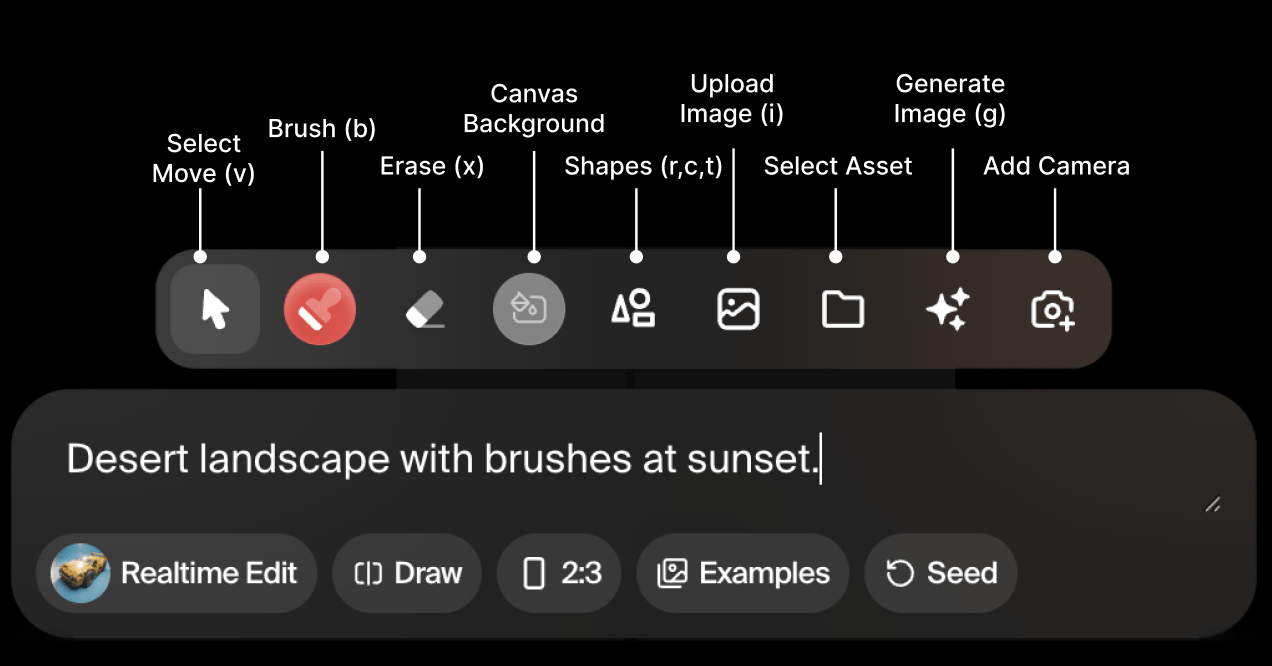Click the phone icon beside 2:3
Image resolution: width=1272 pixels, height=666 pixels.
pyautogui.click(x=535, y=573)
